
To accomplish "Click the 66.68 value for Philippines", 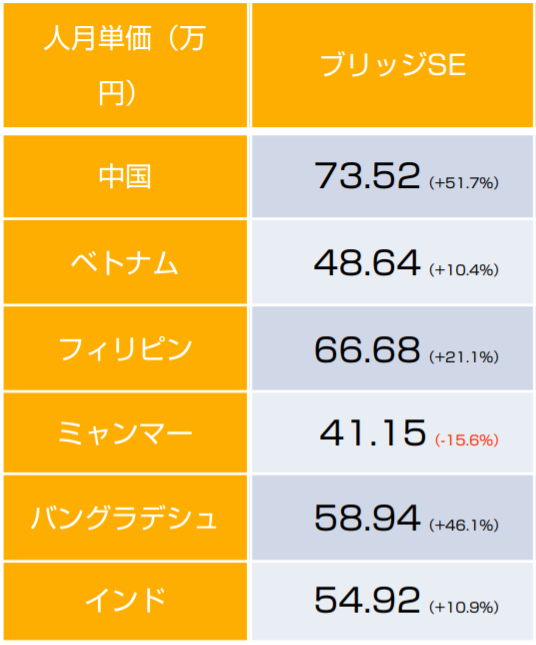I will click(367, 349).
